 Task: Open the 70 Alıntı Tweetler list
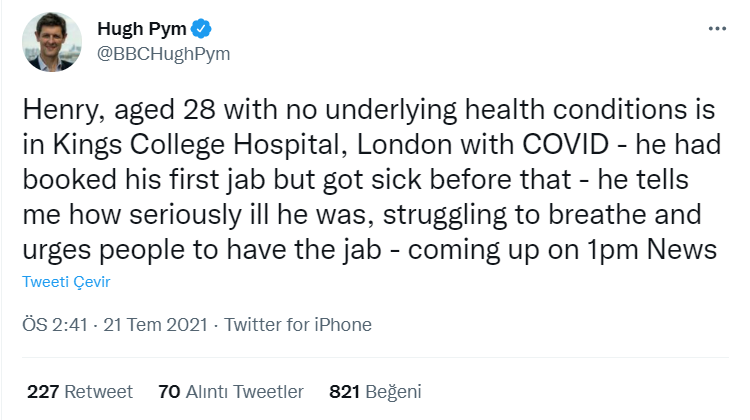coord(231,391)
